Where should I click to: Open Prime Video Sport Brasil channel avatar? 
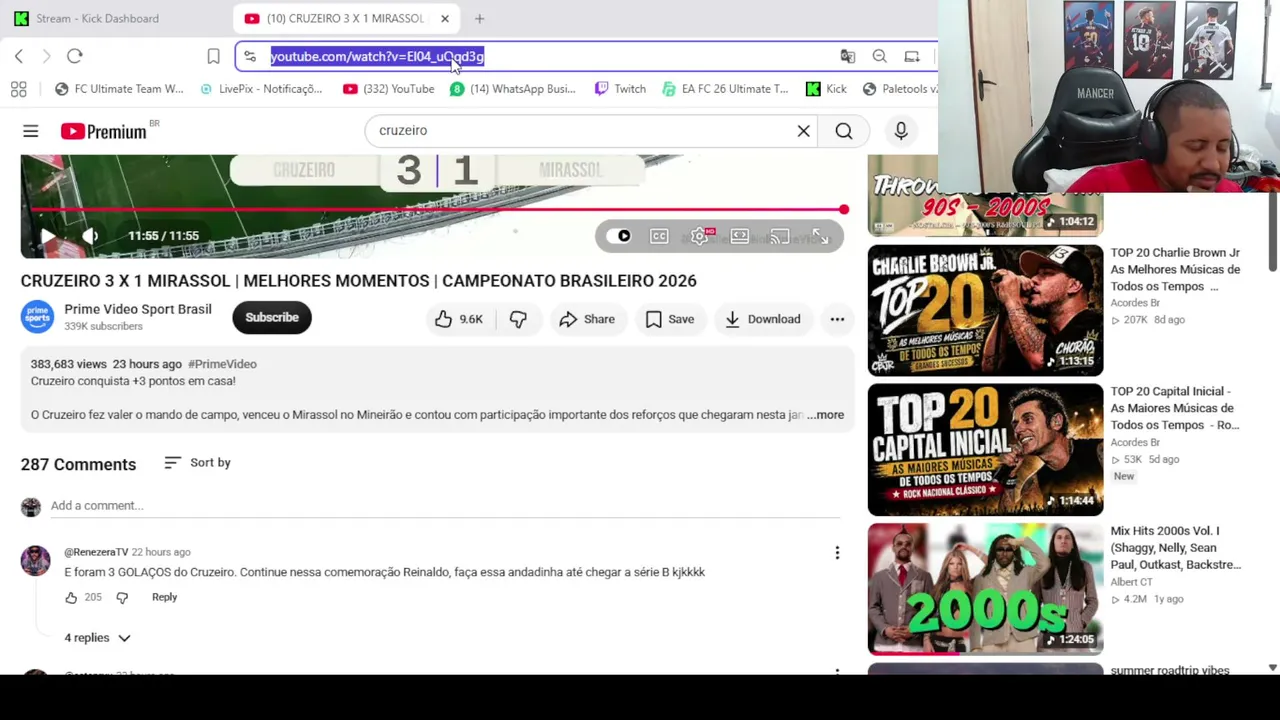click(x=37, y=317)
